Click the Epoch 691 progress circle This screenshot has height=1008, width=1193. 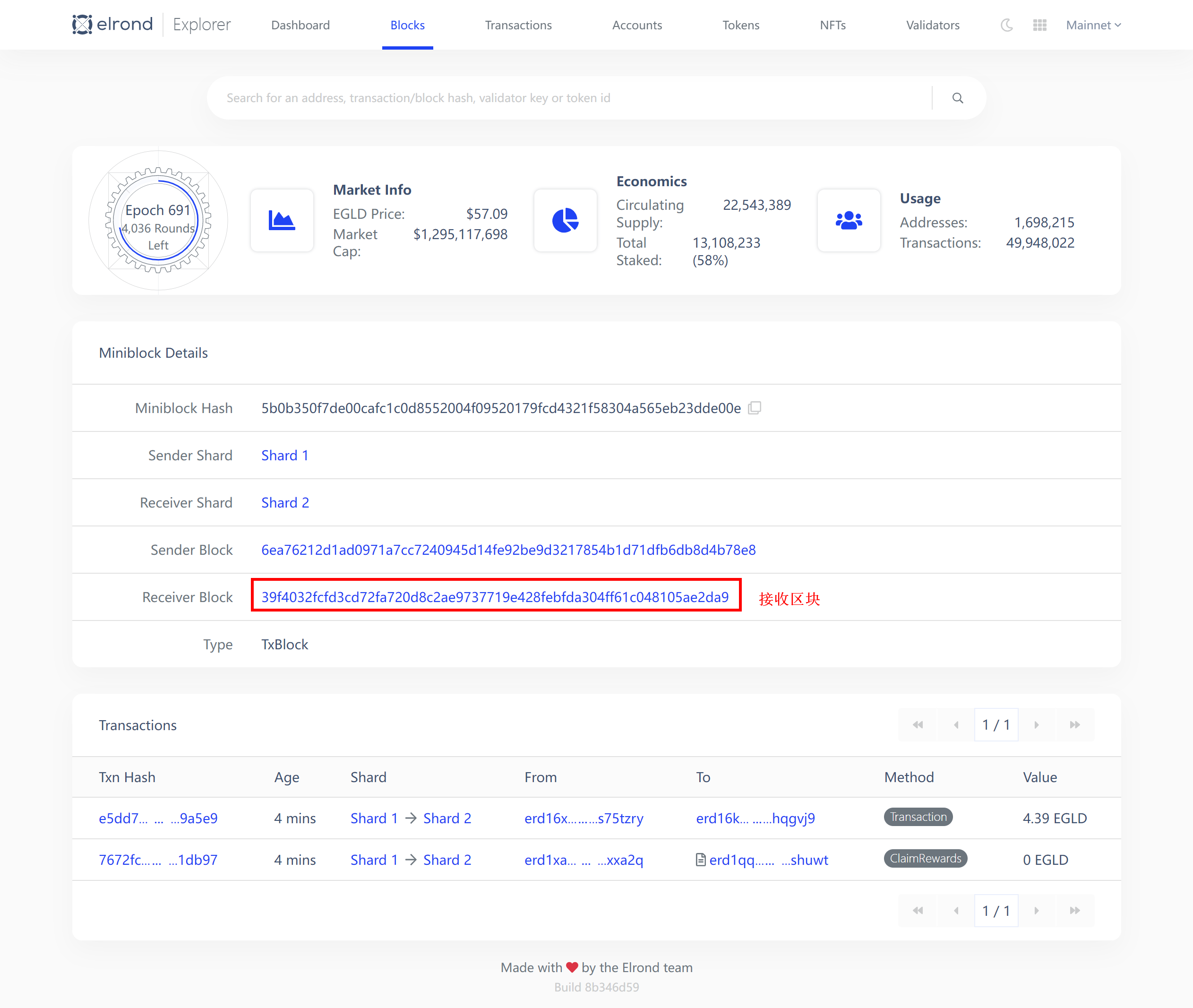[158, 221]
